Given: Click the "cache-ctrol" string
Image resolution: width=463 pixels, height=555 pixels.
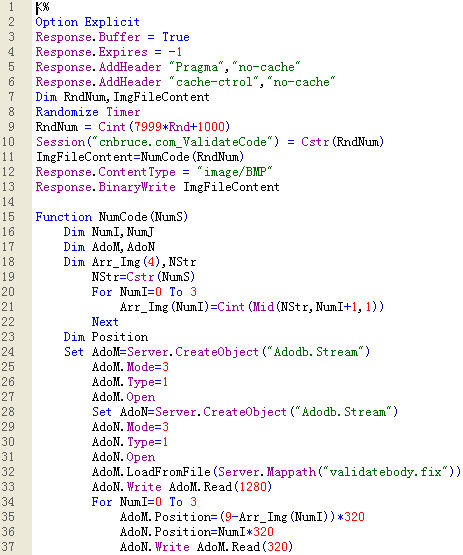Looking at the screenshot, I should (x=214, y=82).
